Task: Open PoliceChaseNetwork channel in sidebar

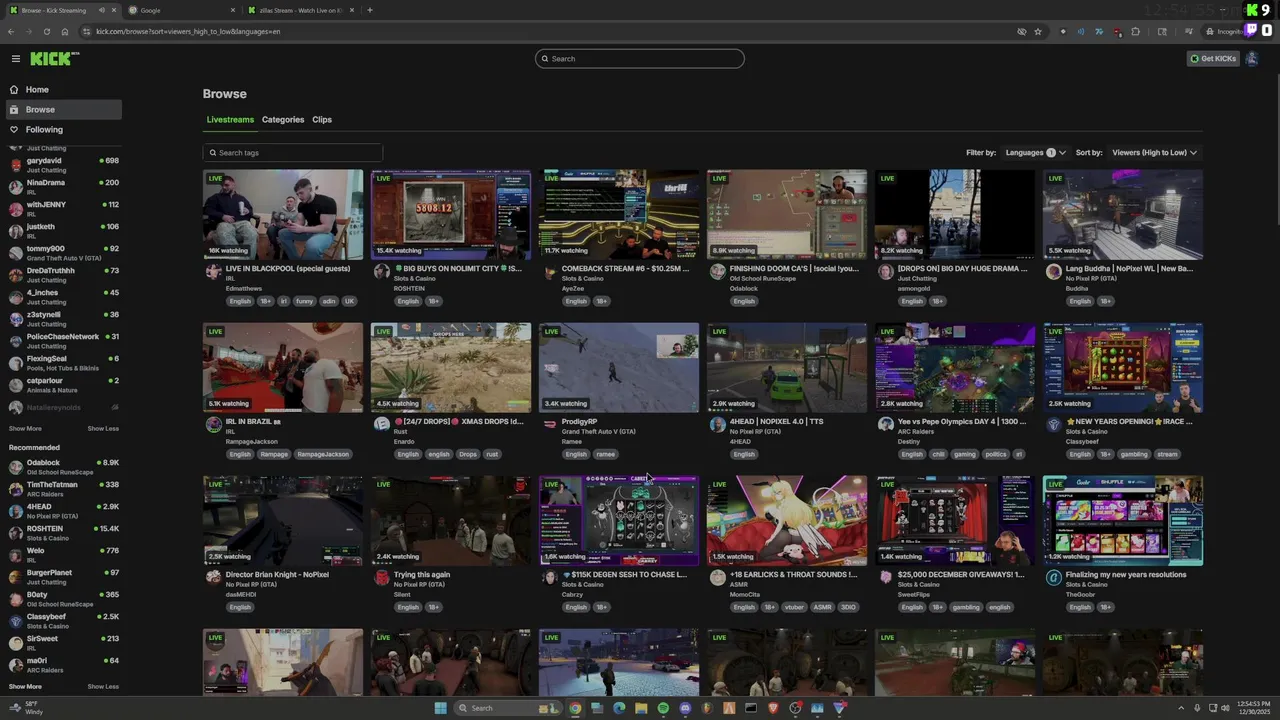Action: pos(64,341)
